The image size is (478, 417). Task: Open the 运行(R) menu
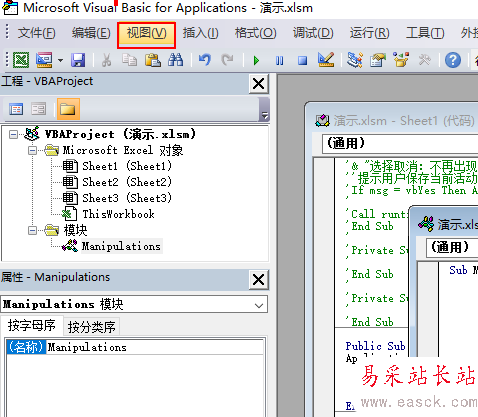(x=369, y=33)
